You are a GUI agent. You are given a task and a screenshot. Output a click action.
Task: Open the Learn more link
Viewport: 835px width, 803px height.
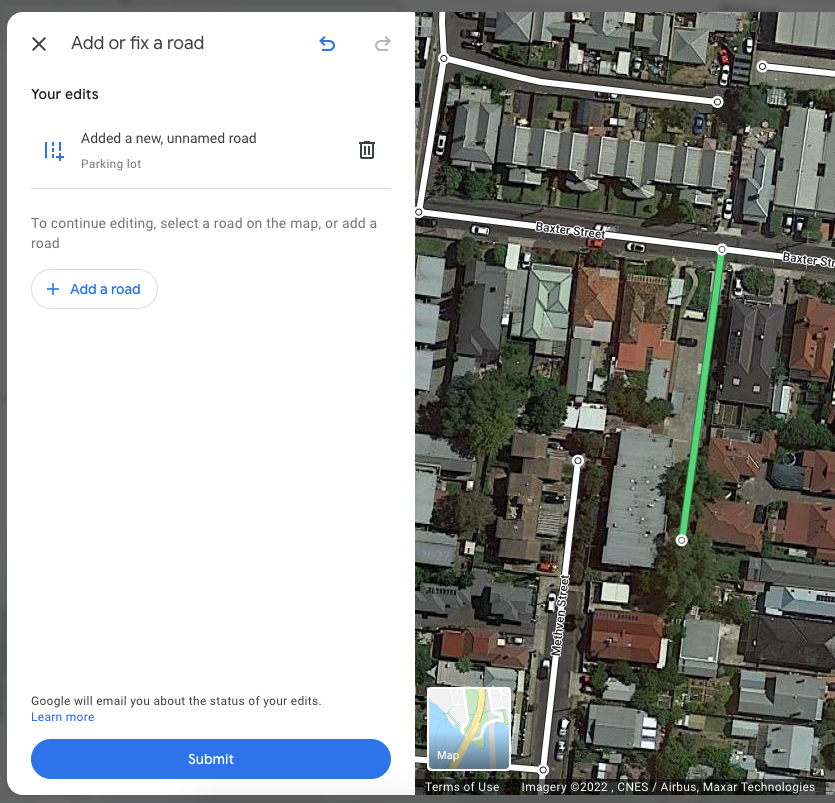62,717
